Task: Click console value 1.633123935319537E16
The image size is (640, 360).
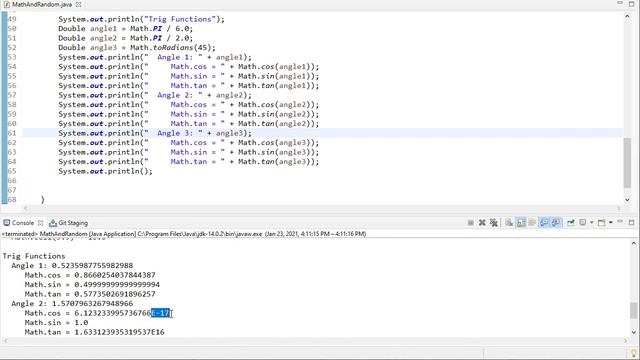Action: pos(119,332)
